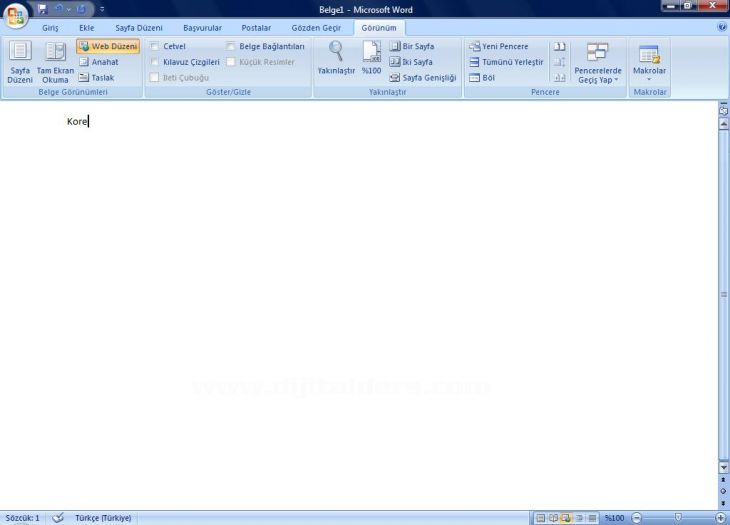Open the Makrolar dropdown
The height and width of the screenshot is (525, 730).
tap(649, 62)
